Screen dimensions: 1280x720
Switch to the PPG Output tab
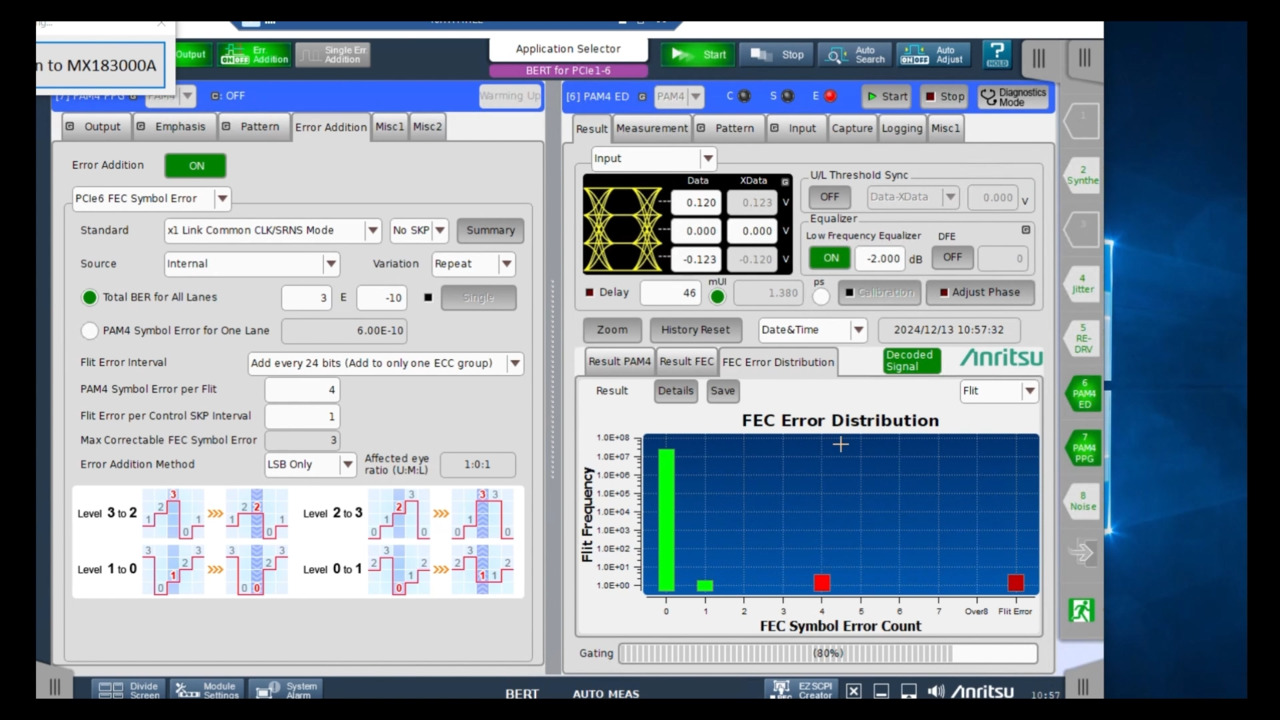(x=93, y=127)
